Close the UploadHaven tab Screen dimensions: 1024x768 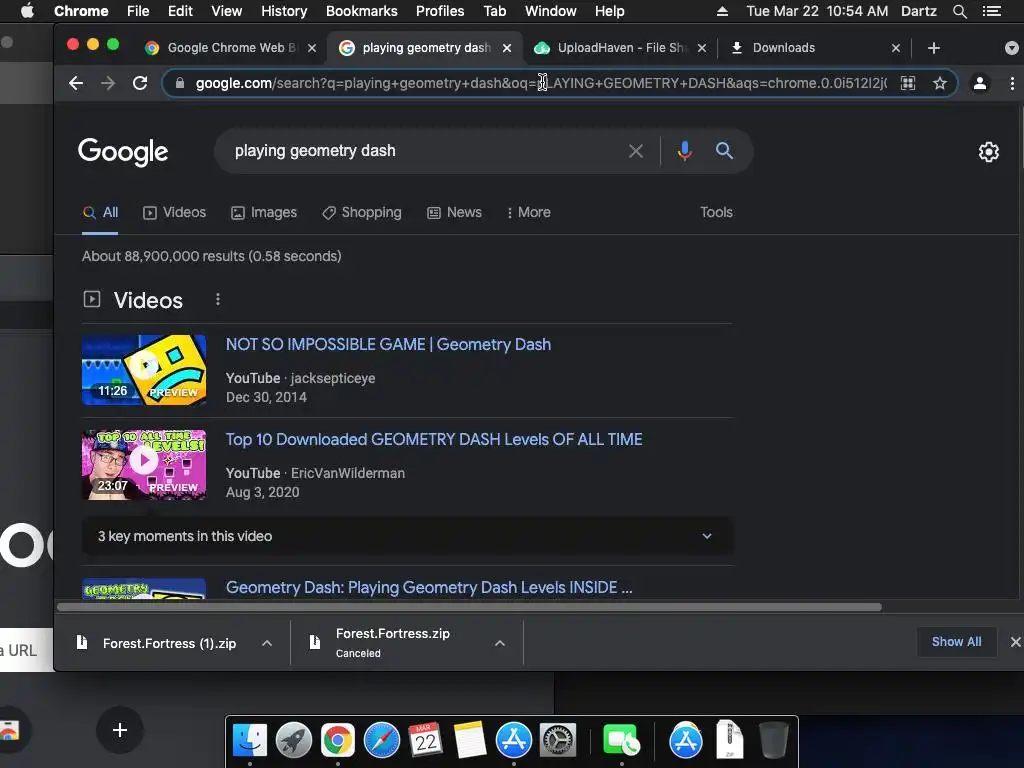(701, 48)
